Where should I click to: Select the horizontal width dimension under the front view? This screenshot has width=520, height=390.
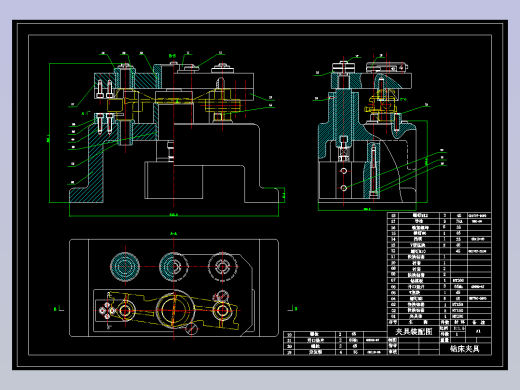pyautogui.click(x=174, y=215)
